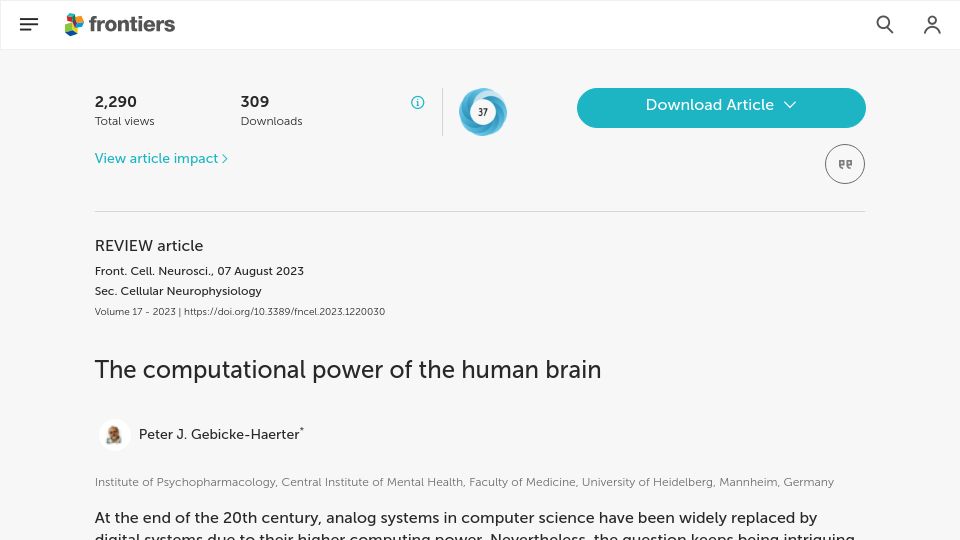Screen dimensions: 960x540
Task: Click the Total views label
Action: [124, 121]
